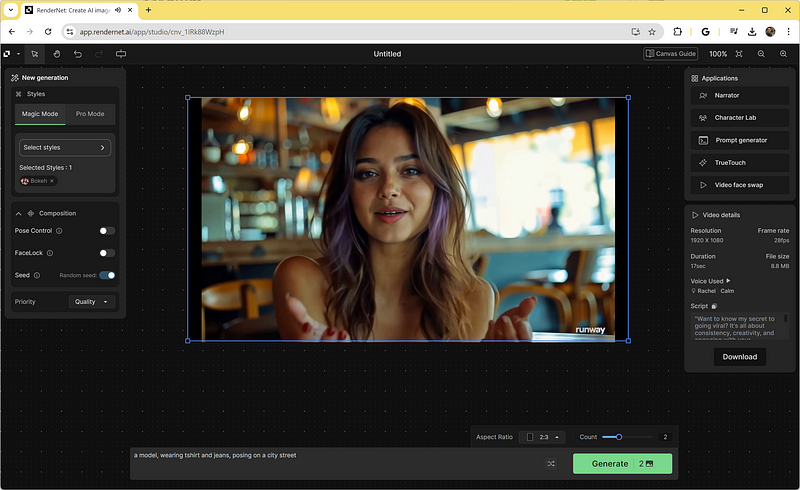Screen dimensions: 800x490
Task: Open Video face swap application
Action: tap(740, 185)
